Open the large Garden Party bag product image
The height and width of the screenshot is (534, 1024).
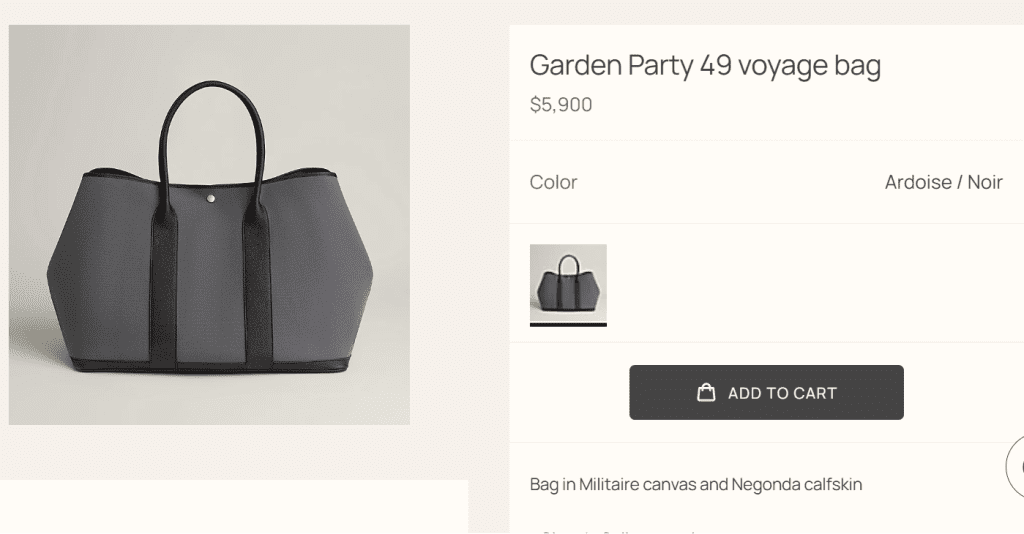click(209, 225)
